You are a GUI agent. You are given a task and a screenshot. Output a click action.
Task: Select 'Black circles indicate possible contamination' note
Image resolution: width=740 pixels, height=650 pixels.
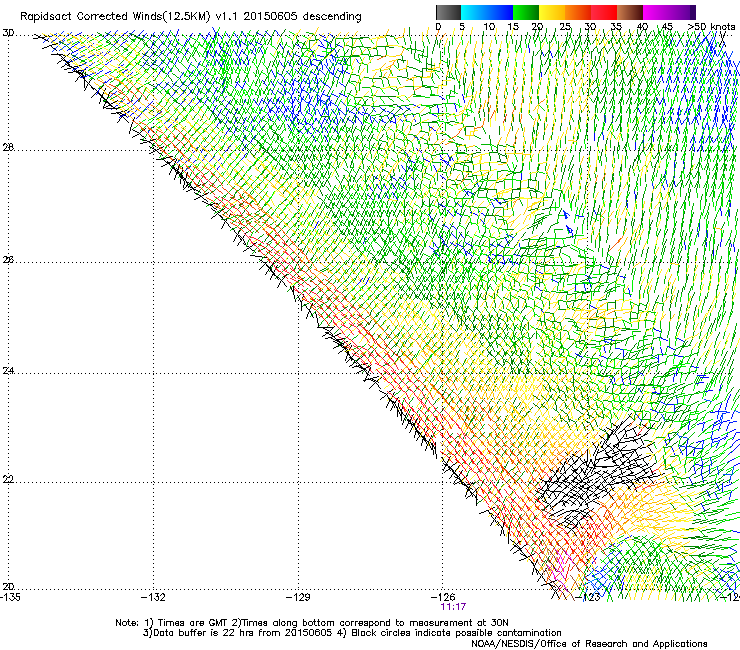pyautogui.click(x=448, y=633)
